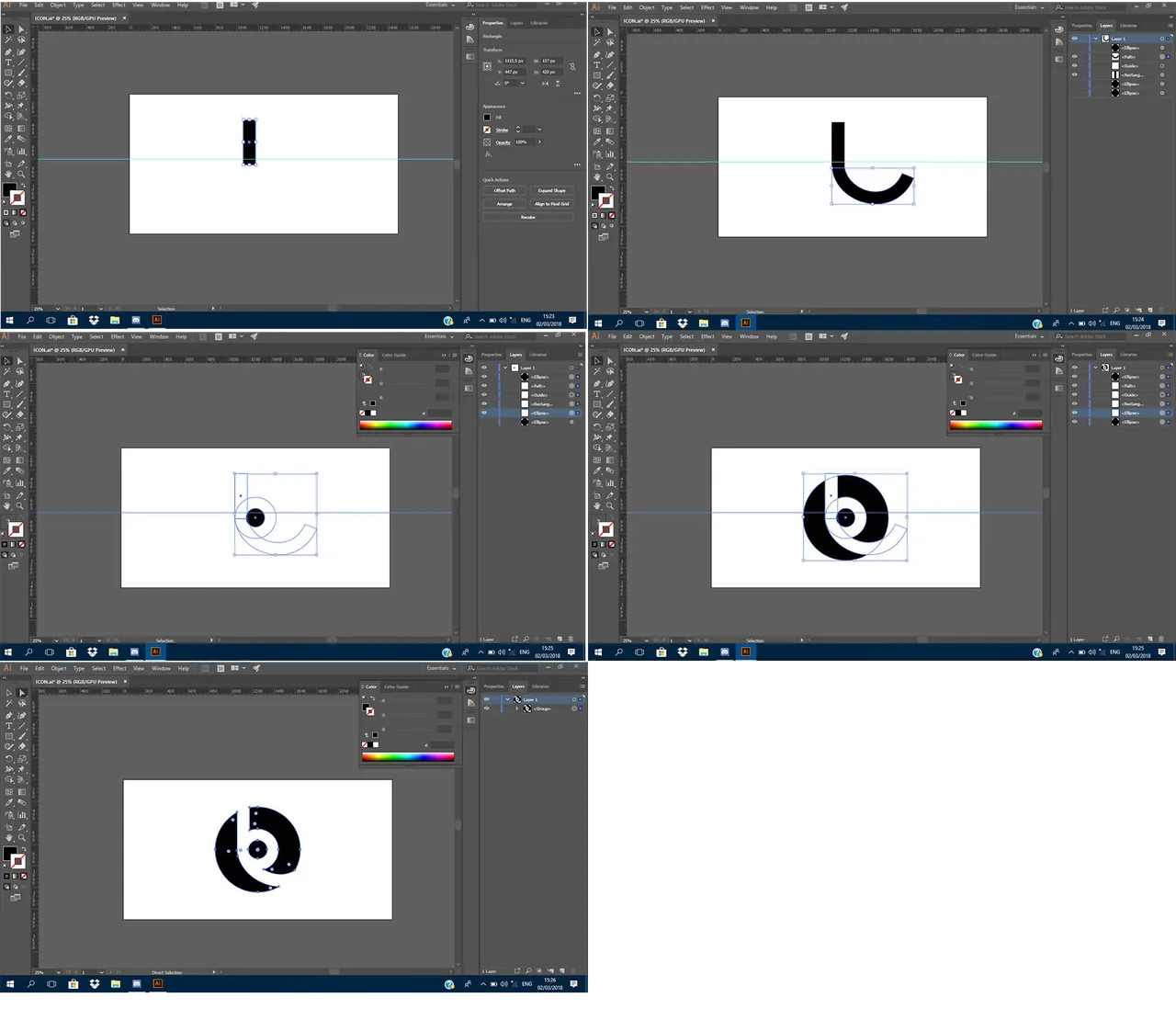Select the Eraser tool in top-left screenshot
The height and width of the screenshot is (1009, 1176).
point(21,83)
